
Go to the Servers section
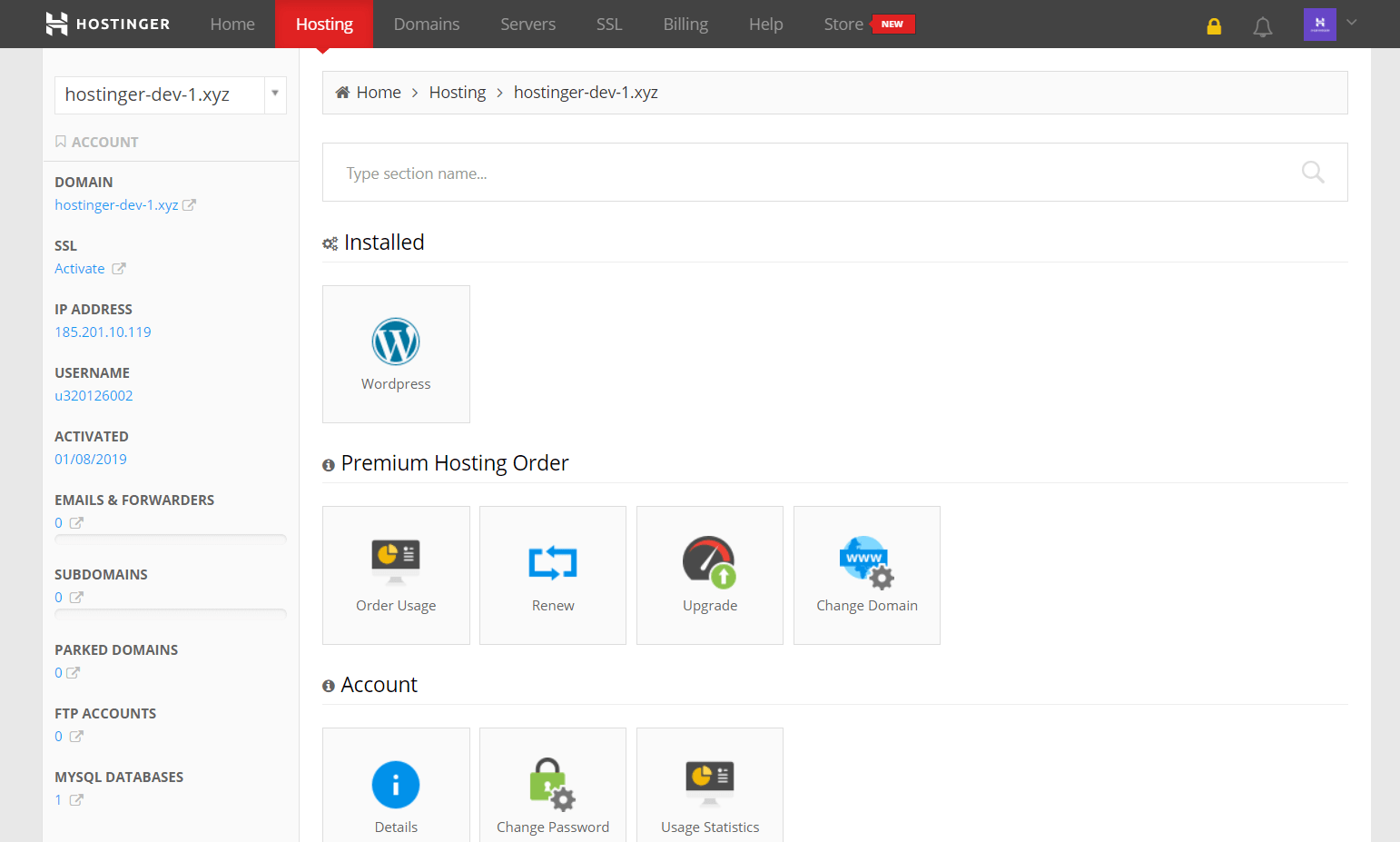[x=527, y=24]
